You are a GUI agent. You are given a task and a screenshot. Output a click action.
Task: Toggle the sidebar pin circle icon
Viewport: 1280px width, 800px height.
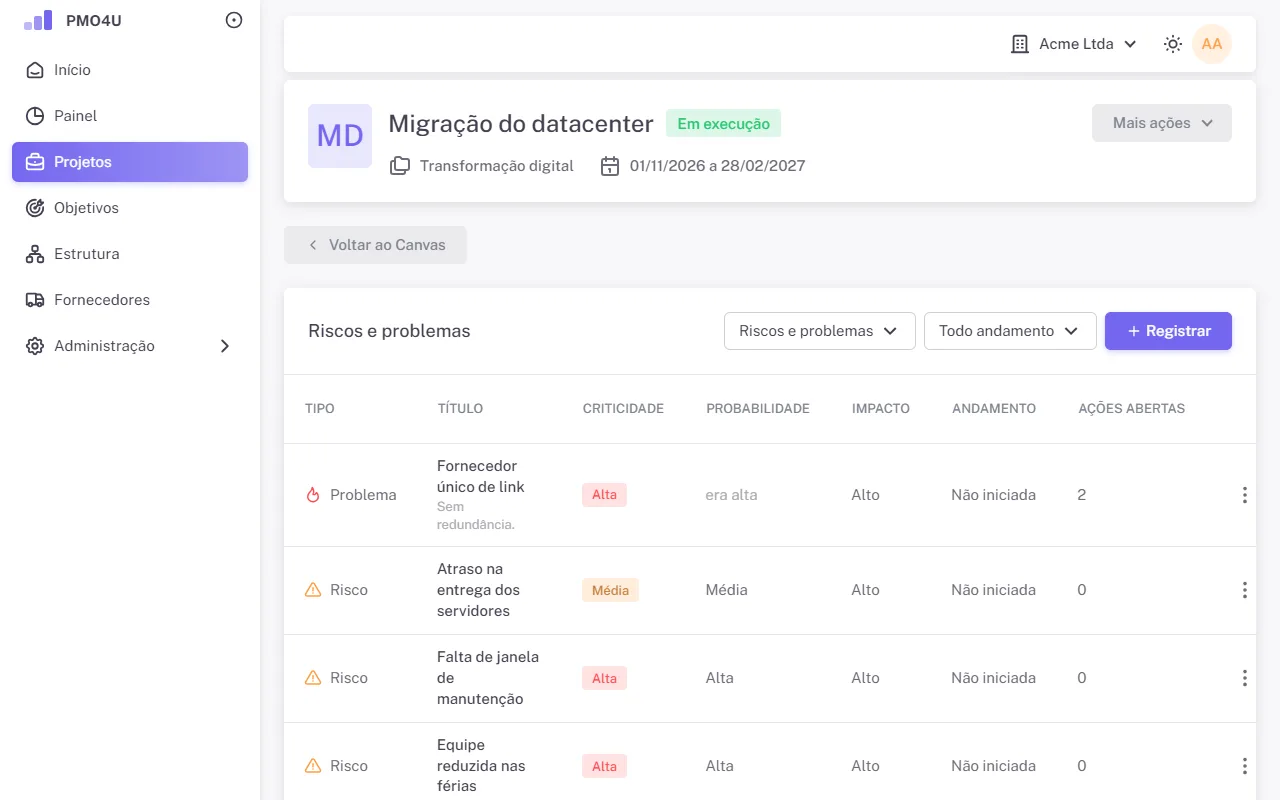click(x=234, y=20)
